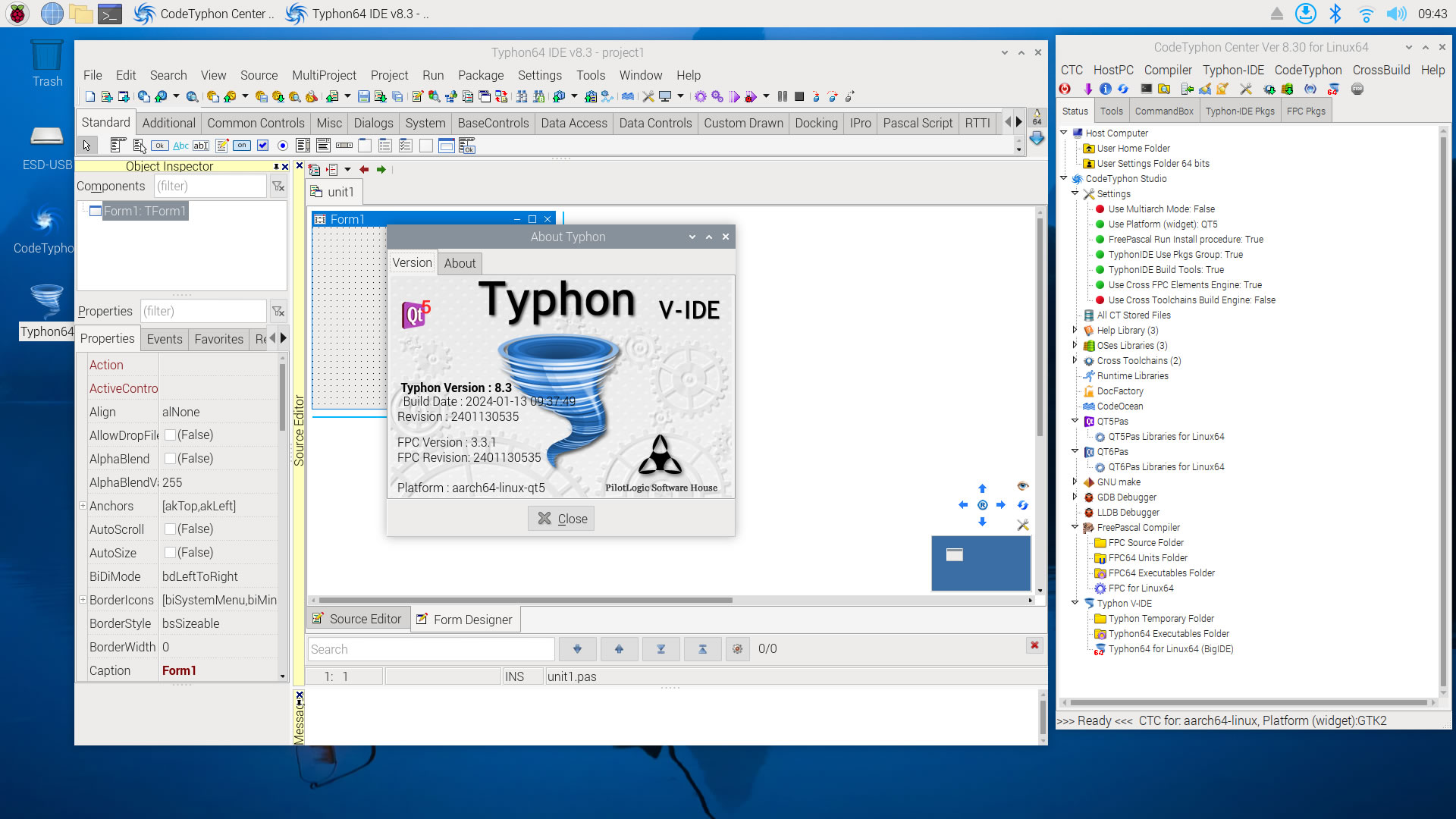Open the MultiProject menu
The image size is (1456, 819).
pyautogui.click(x=324, y=75)
